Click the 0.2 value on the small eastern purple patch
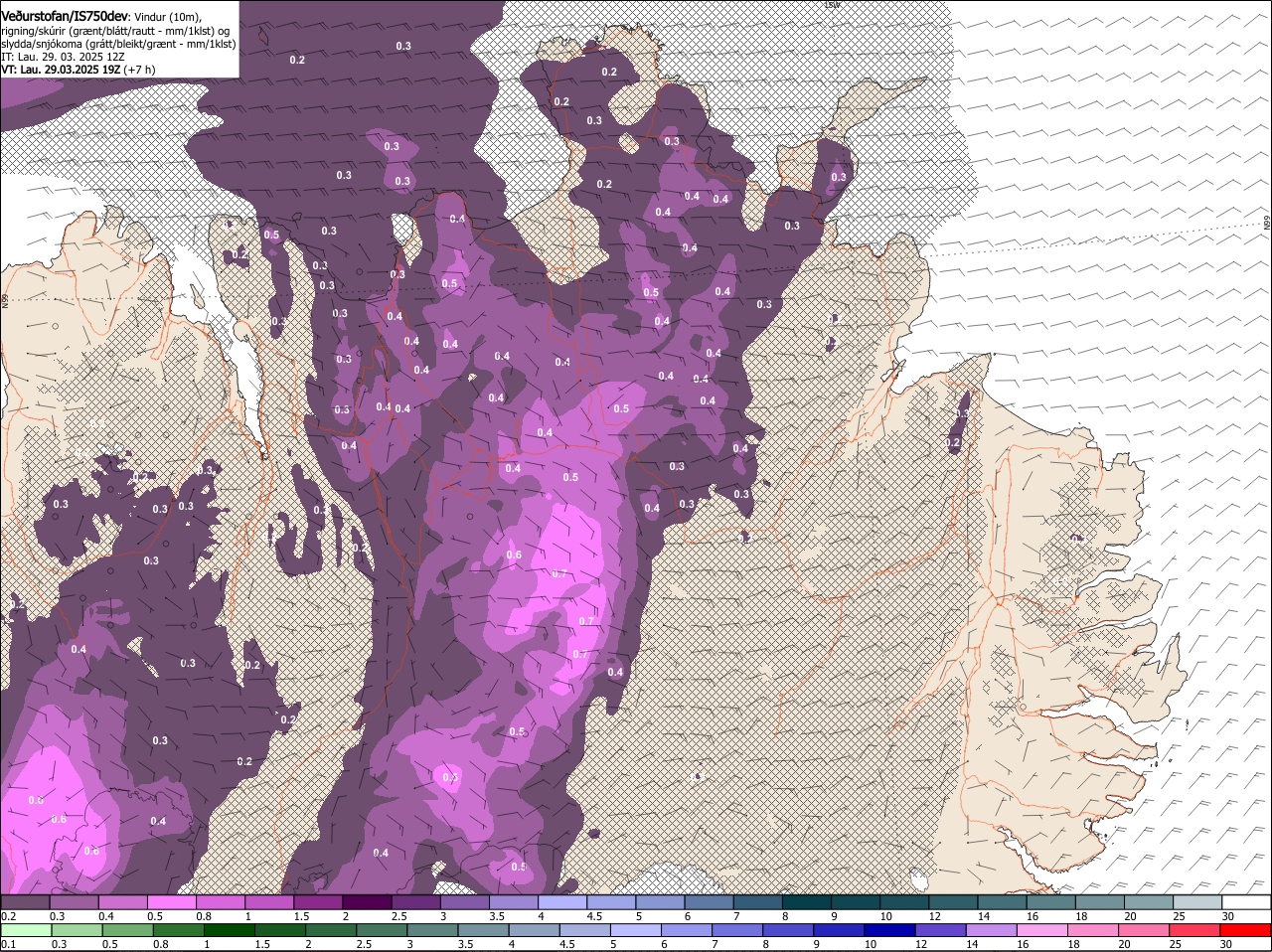 (954, 442)
